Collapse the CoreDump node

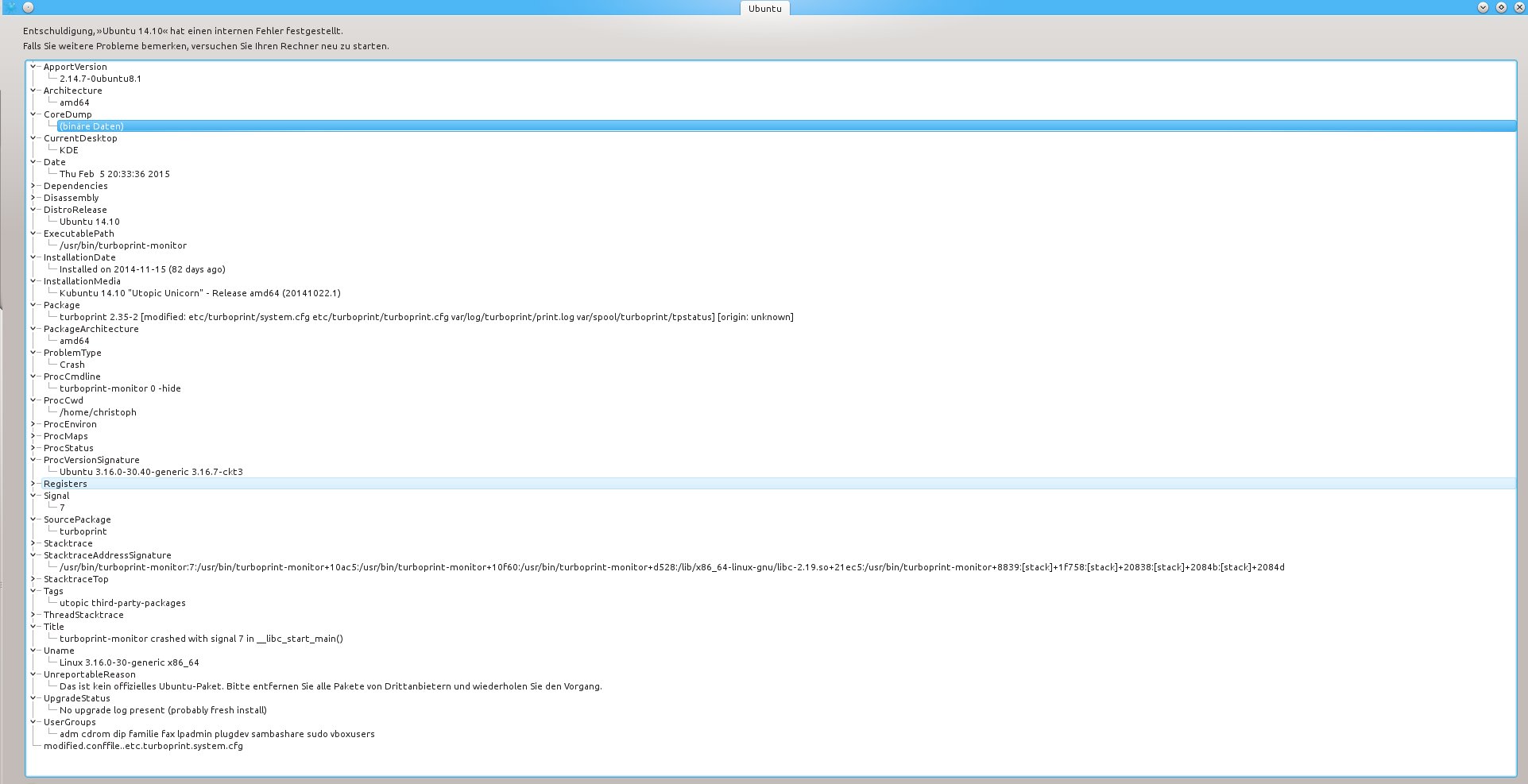point(33,114)
